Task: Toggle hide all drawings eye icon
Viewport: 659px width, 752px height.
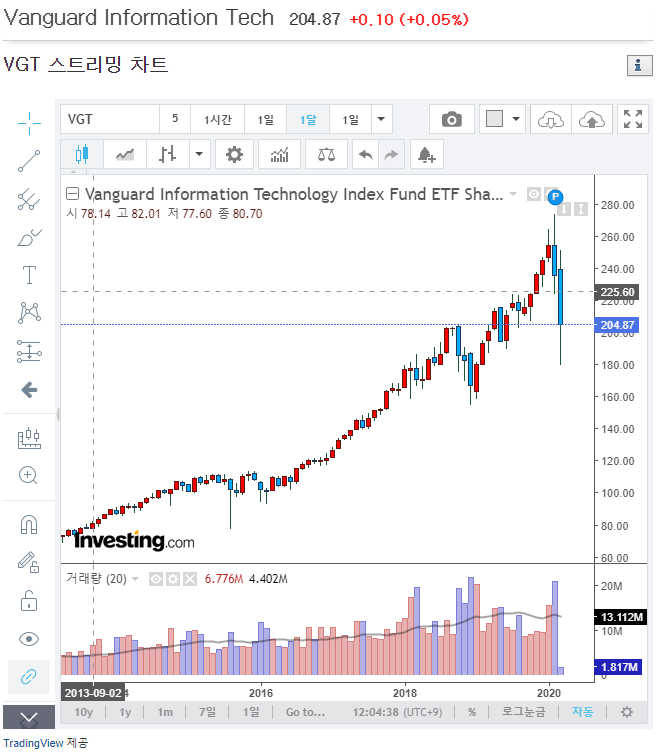Action: (x=29, y=639)
